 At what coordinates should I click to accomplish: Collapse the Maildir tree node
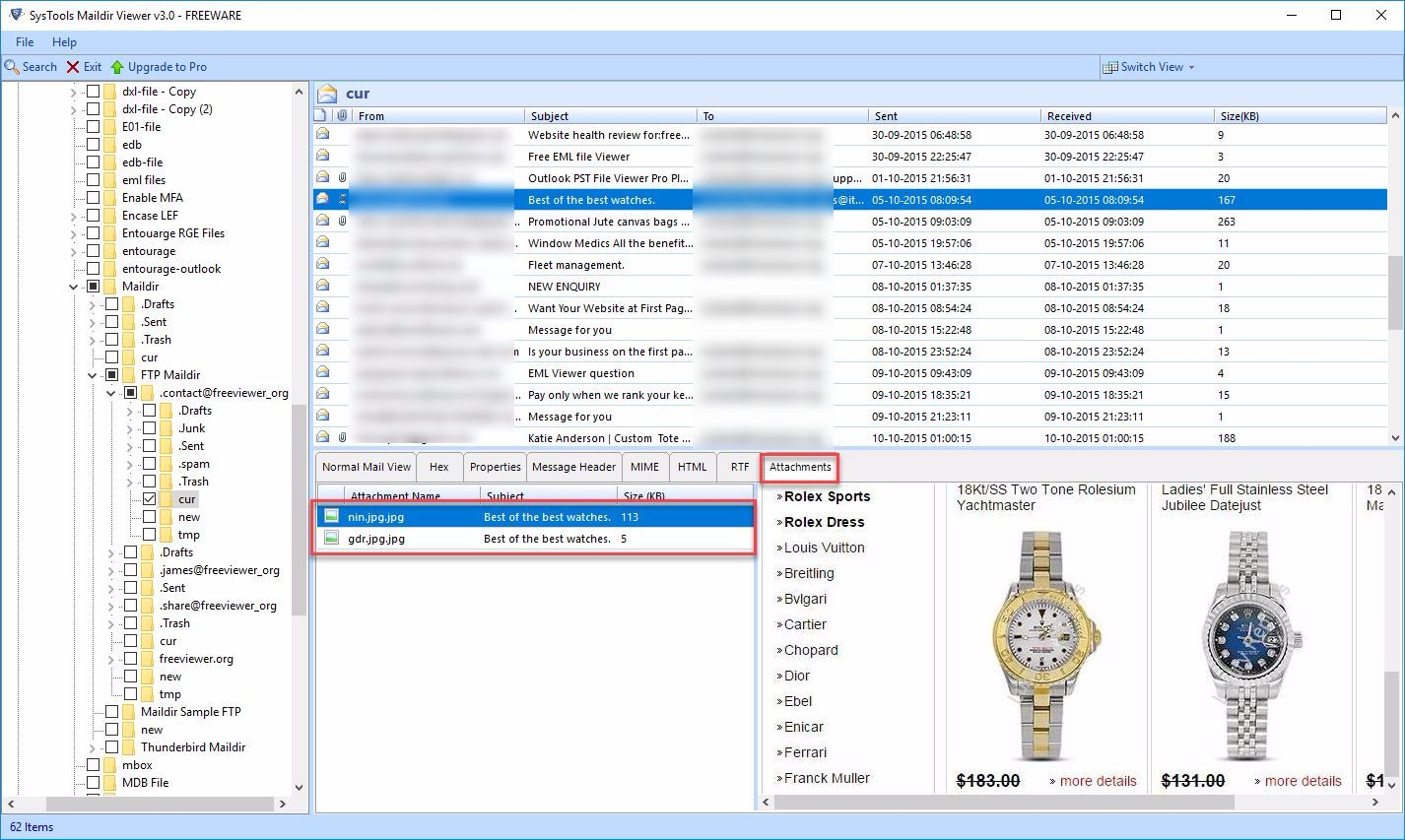[74, 287]
